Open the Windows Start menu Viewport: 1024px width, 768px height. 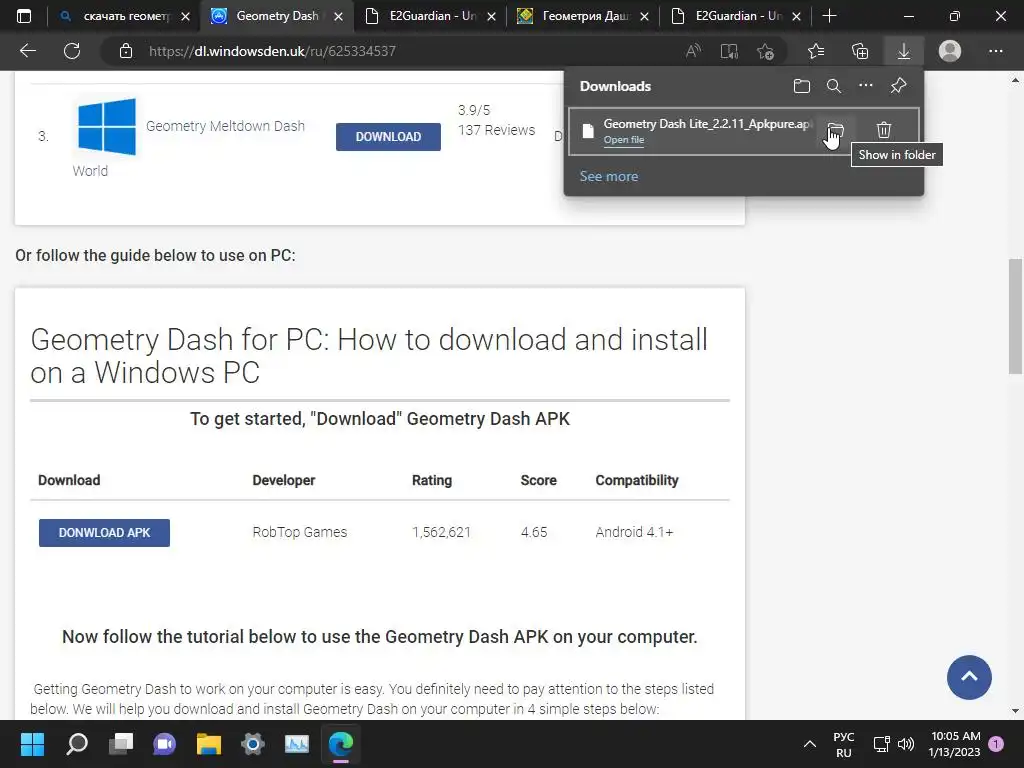[x=32, y=744]
